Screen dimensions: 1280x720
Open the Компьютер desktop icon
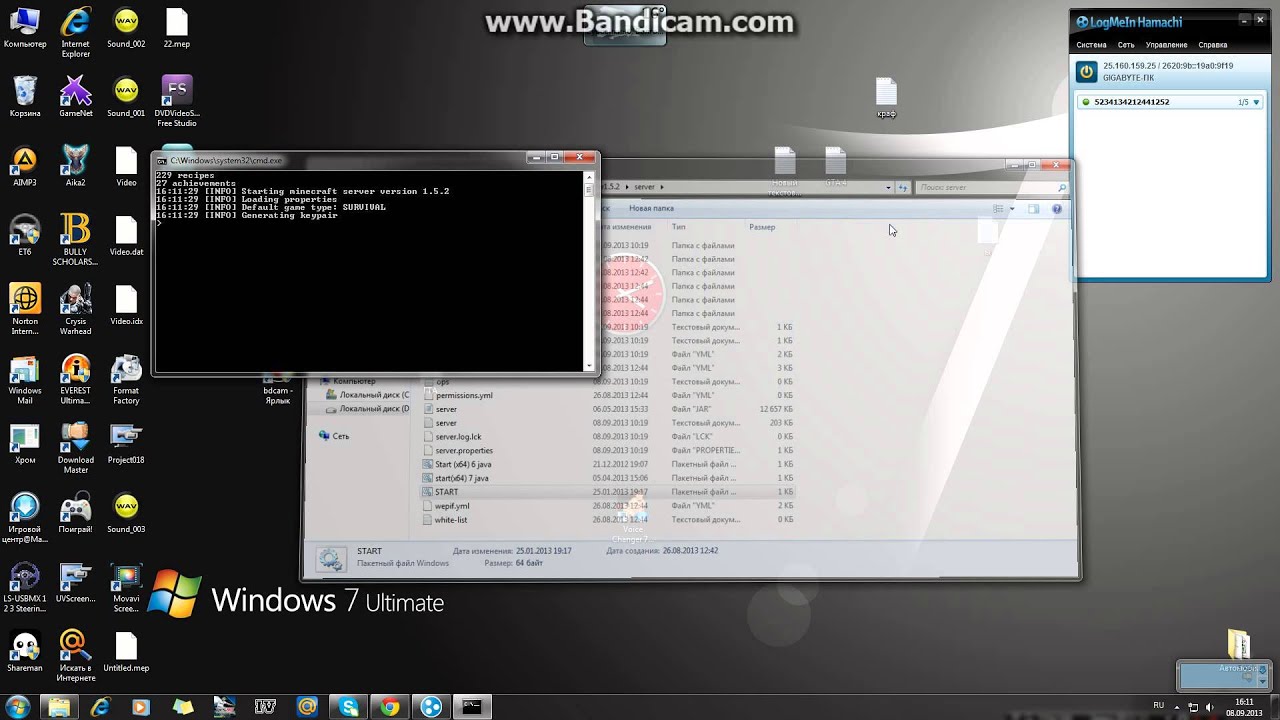[x=25, y=29]
